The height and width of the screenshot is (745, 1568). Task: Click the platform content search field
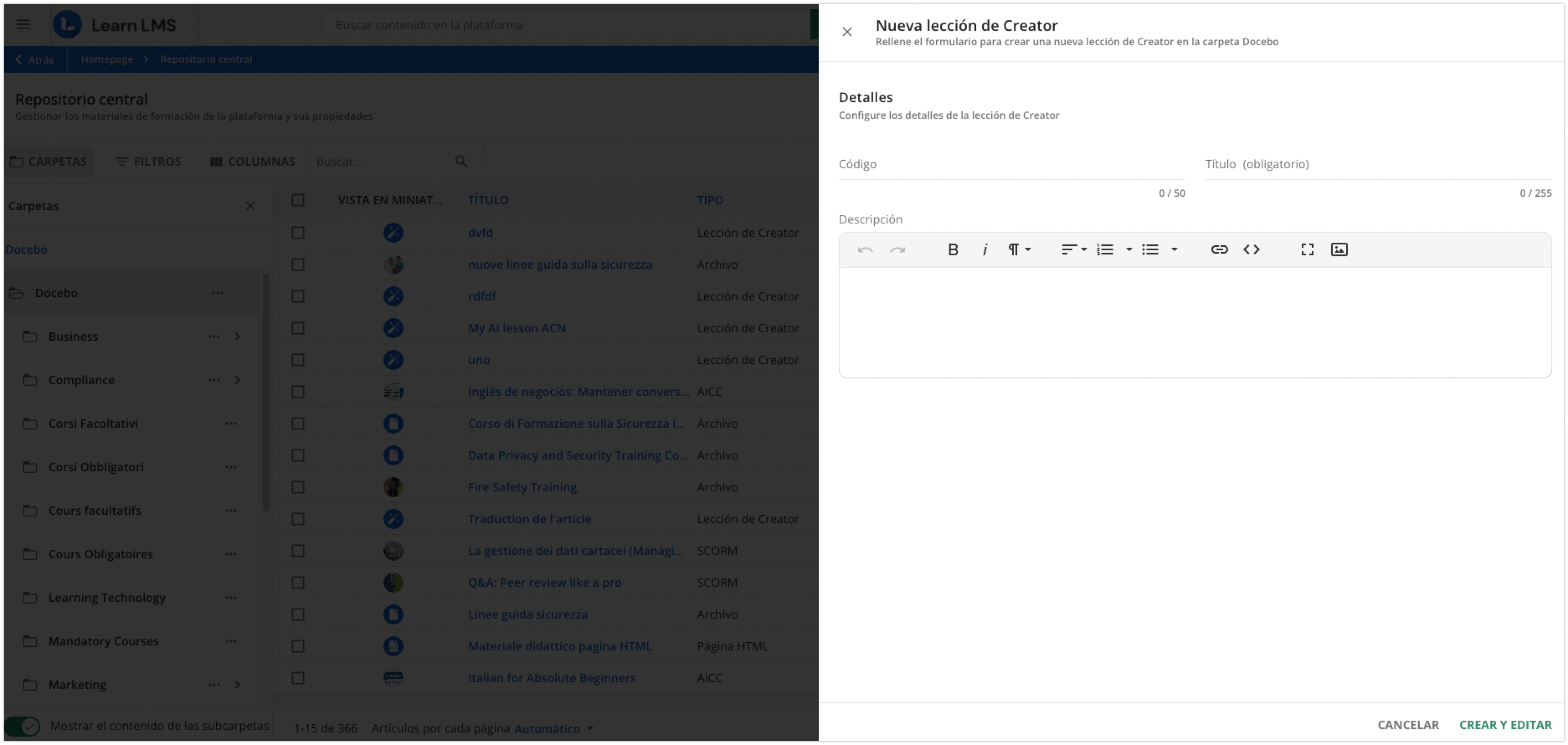click(566, 25)
